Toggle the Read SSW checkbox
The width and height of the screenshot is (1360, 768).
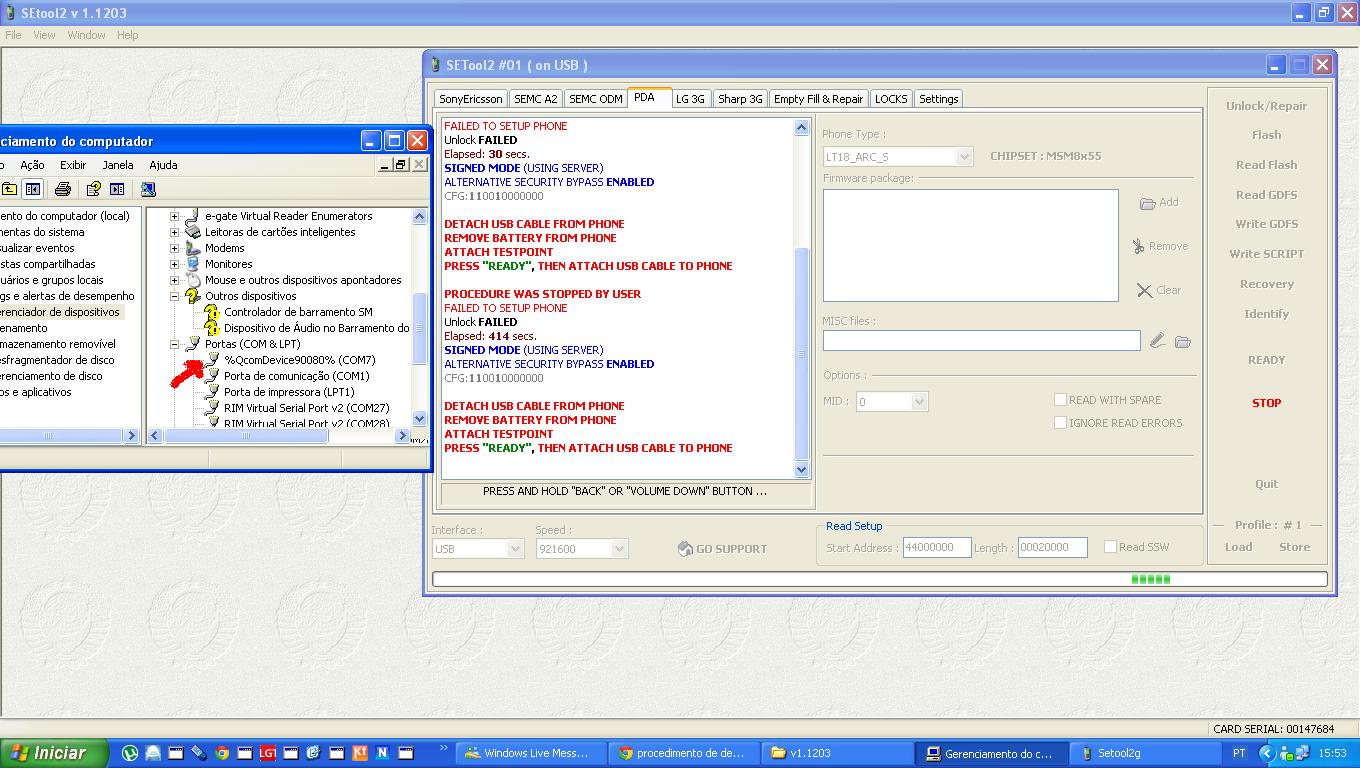click(x=1110, y=547)
